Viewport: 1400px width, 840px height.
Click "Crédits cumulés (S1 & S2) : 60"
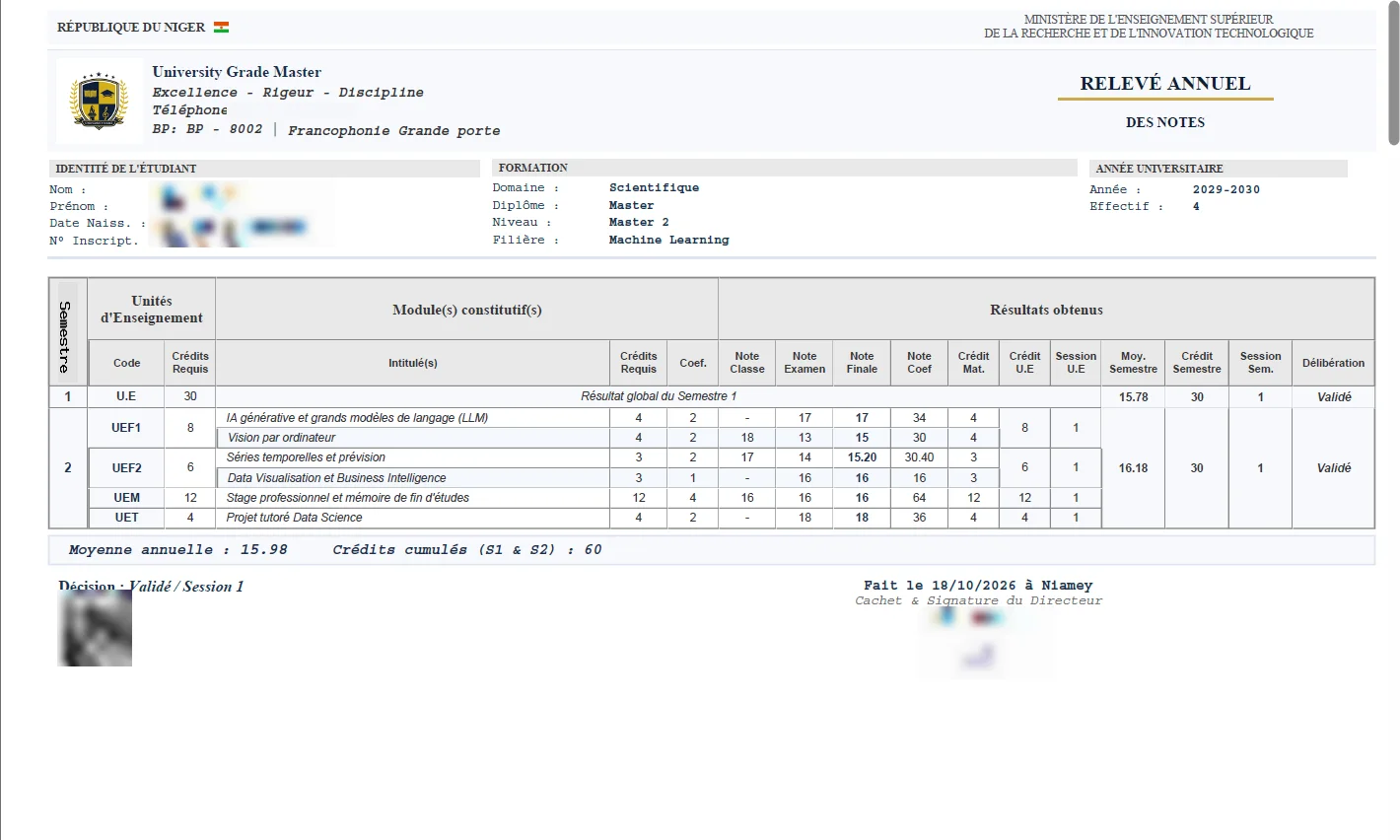coord(467,550)
